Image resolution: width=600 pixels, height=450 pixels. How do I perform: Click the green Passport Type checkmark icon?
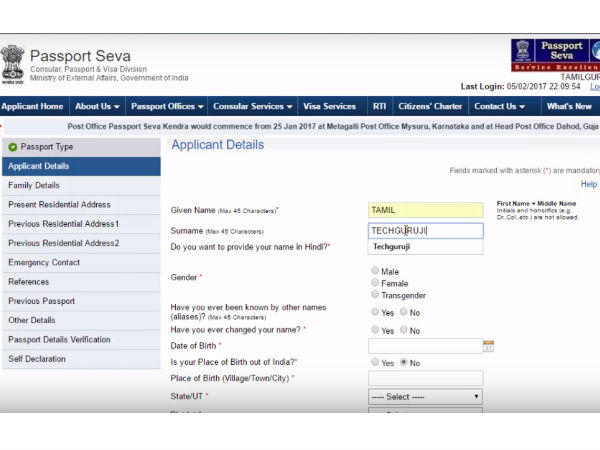[x=12, y=147]
